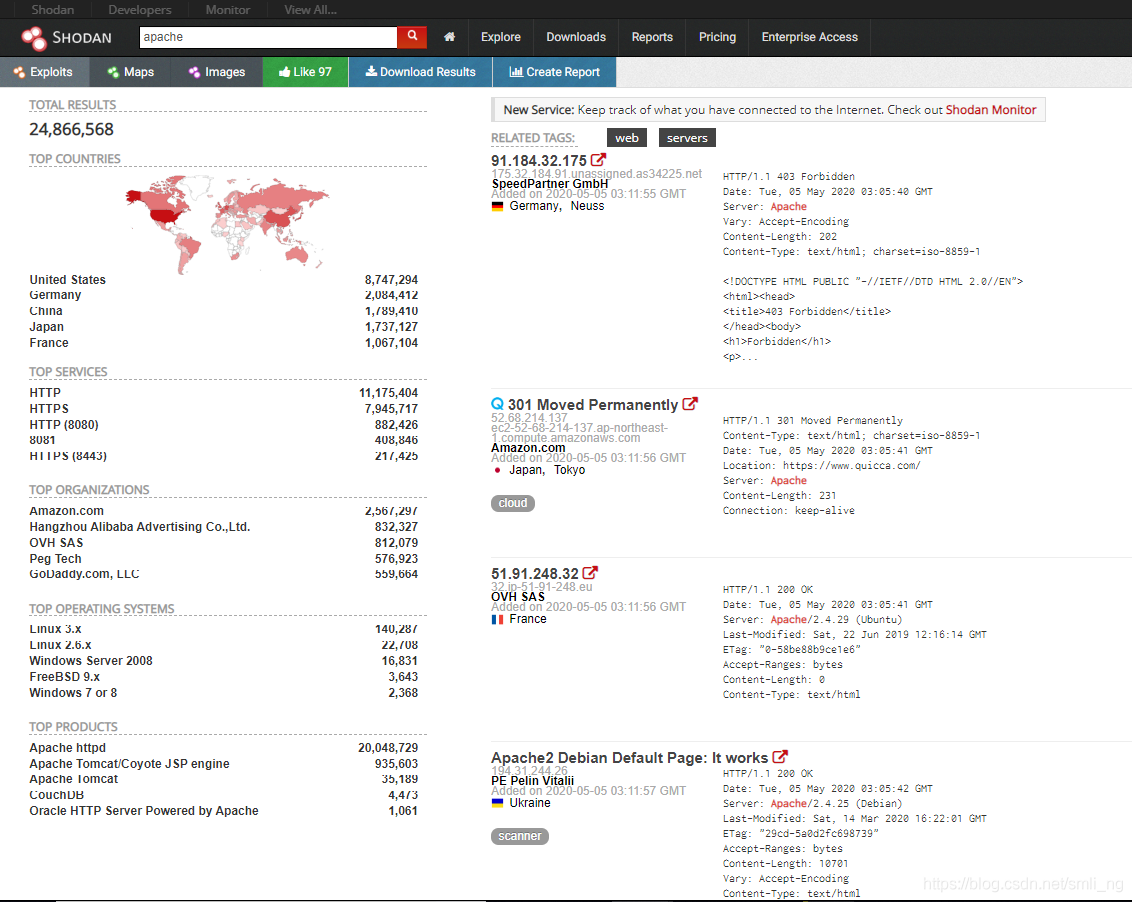Click the cloud tag badge
This screenshot has height=902, width=1132.
tap(513, 503)
